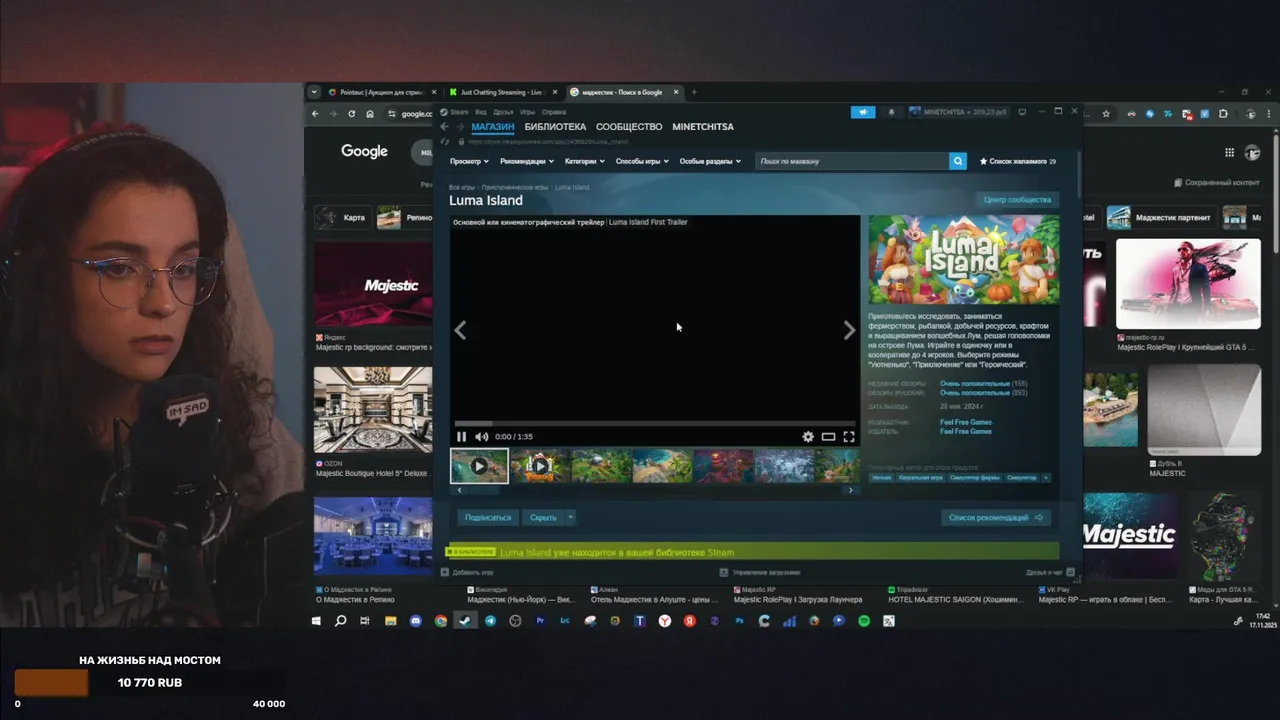The image size is (1280, 720).
Task: Expand the Рекомендации dropdown
Action: pyautogui.click(x=527, y=161)
